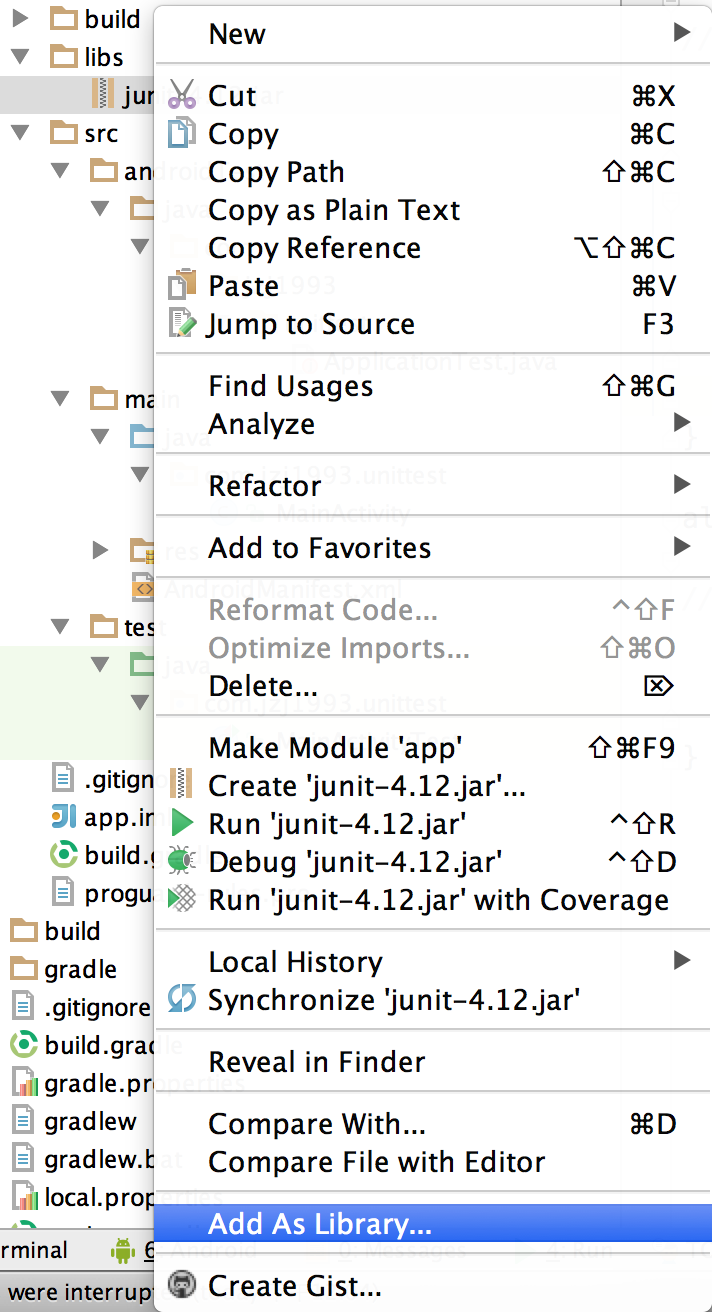Select Add As Library menu entry
This screenshot has height=1312, width=712.
point(320,1224)
